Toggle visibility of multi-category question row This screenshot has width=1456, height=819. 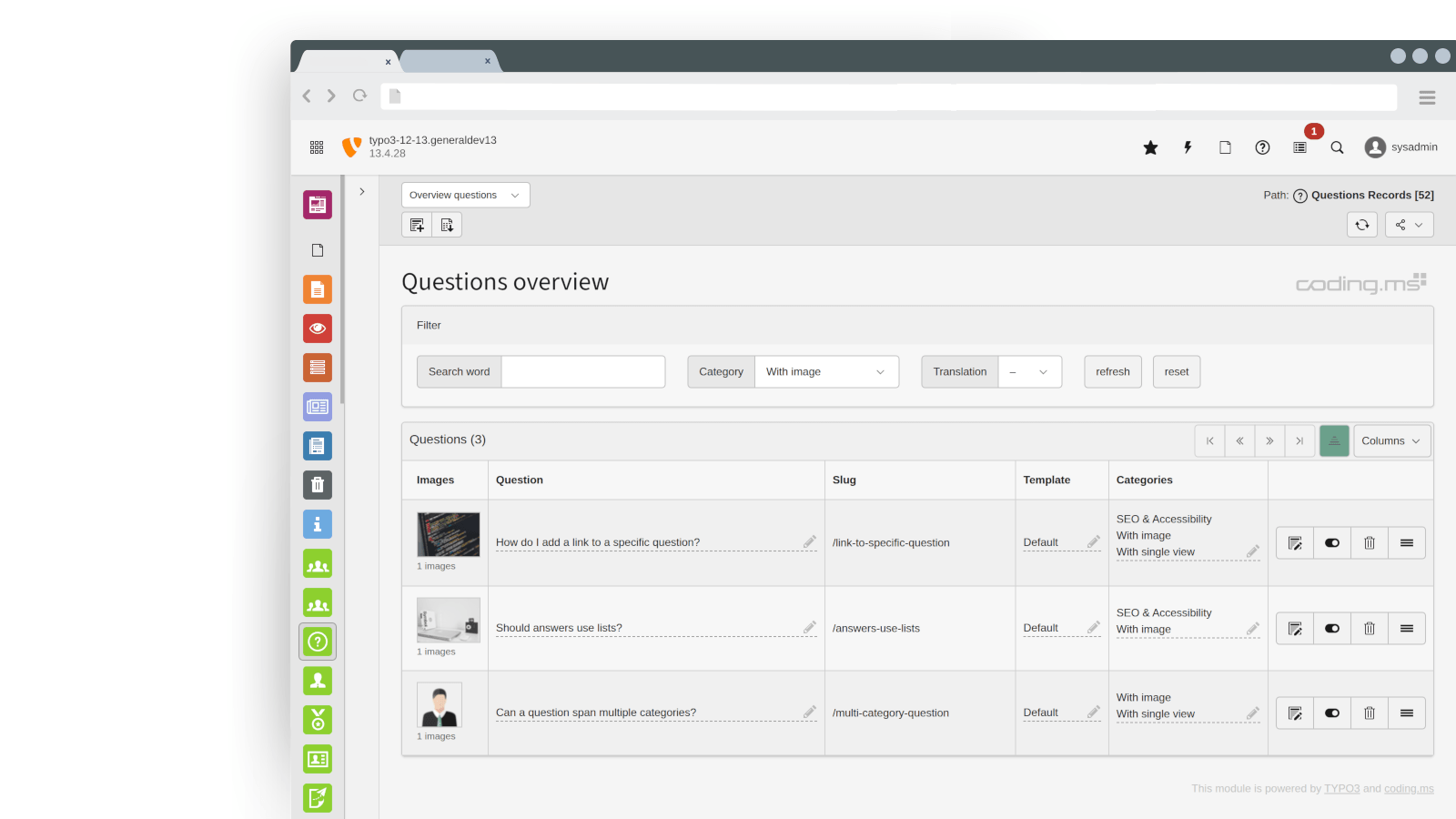click(x=1332, y=713)
